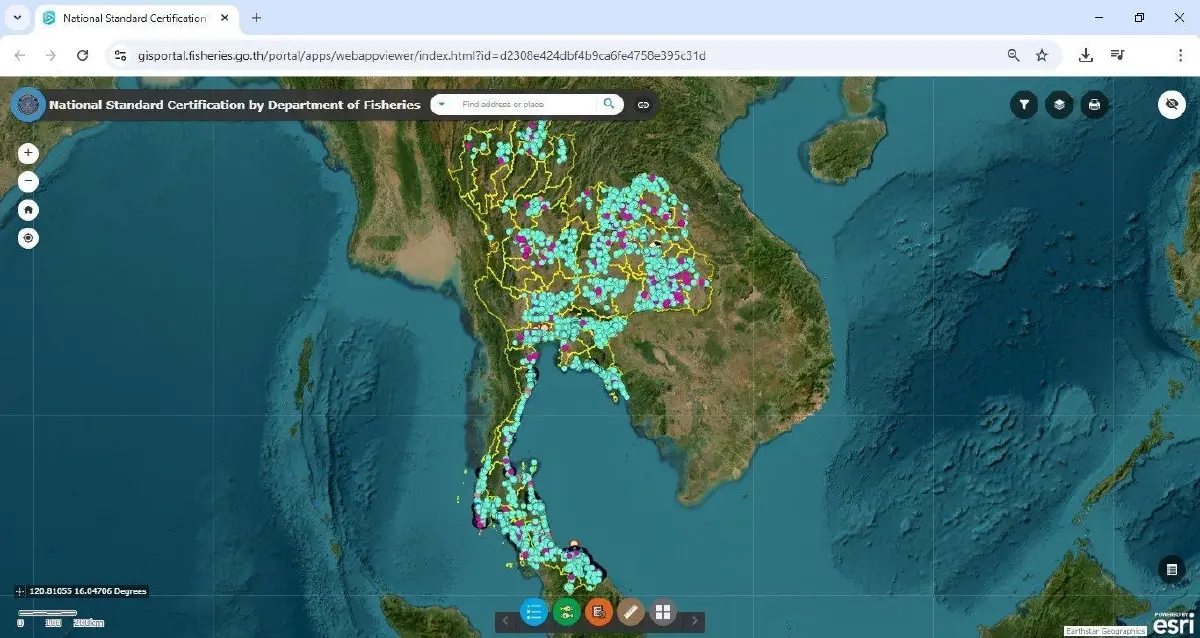Click right chevron of widget carousel
This screenshot has height=638, width=1200.
695,620
